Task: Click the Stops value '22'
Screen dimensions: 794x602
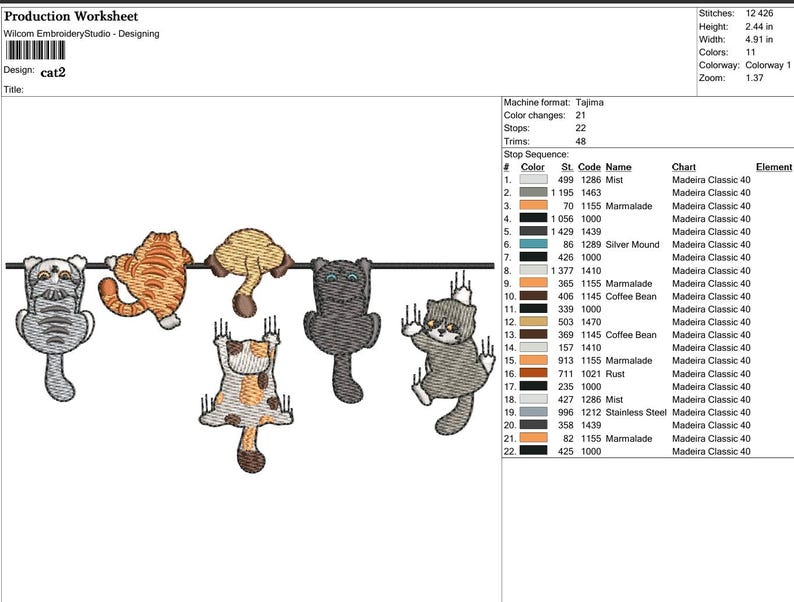Action: [580, 128]
